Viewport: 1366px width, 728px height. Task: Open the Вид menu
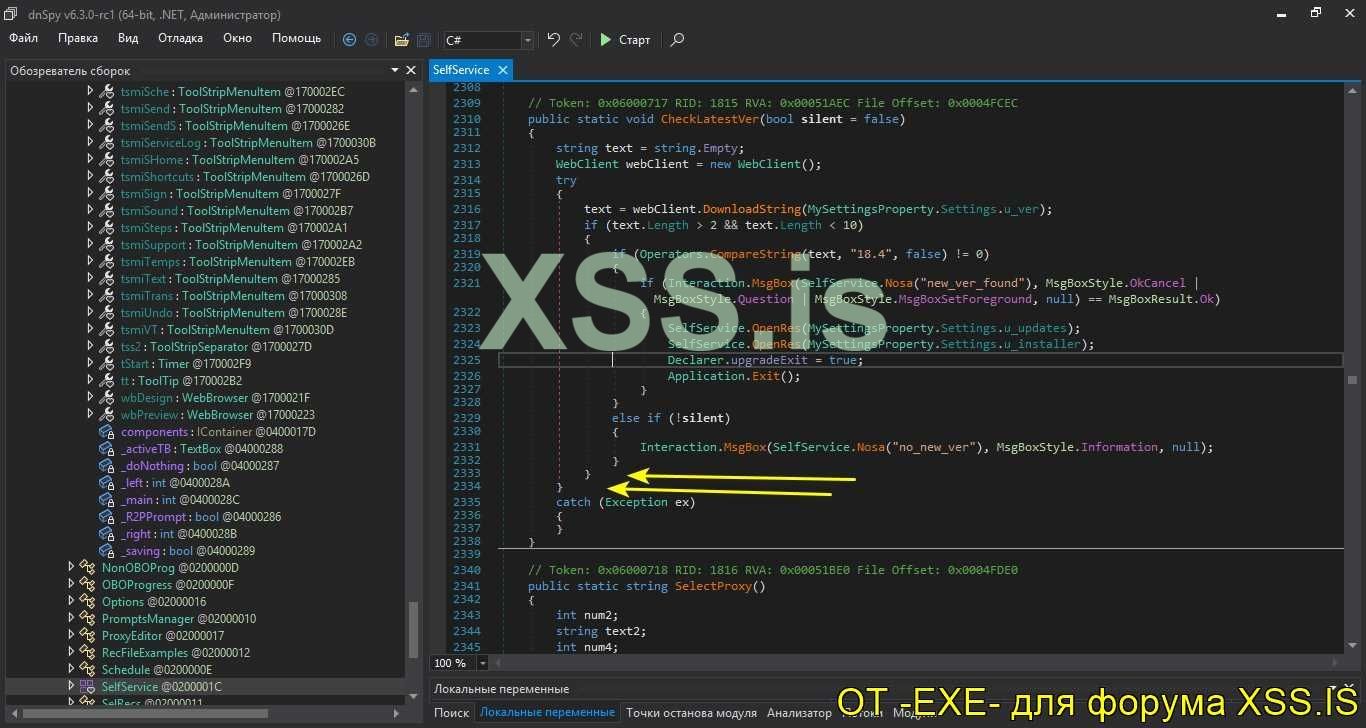[x=128, y=38]
